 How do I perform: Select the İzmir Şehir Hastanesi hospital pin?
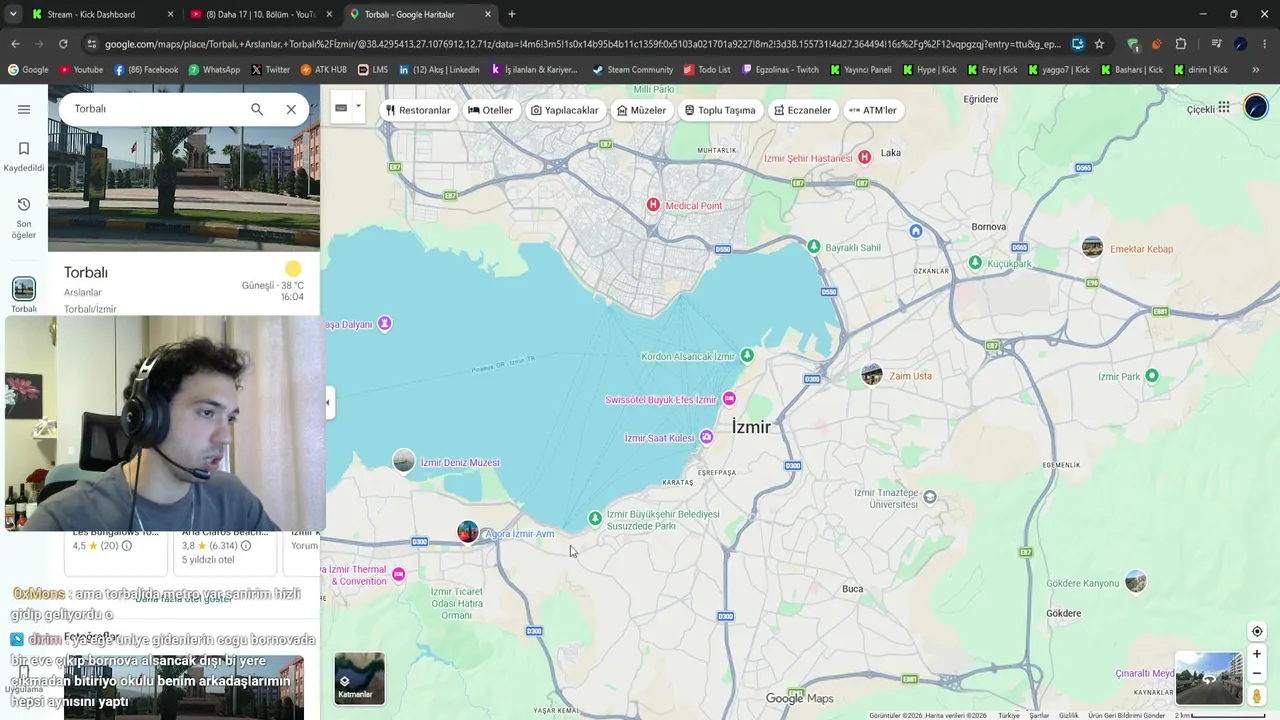pyautogui.click(x=864, y=157)
